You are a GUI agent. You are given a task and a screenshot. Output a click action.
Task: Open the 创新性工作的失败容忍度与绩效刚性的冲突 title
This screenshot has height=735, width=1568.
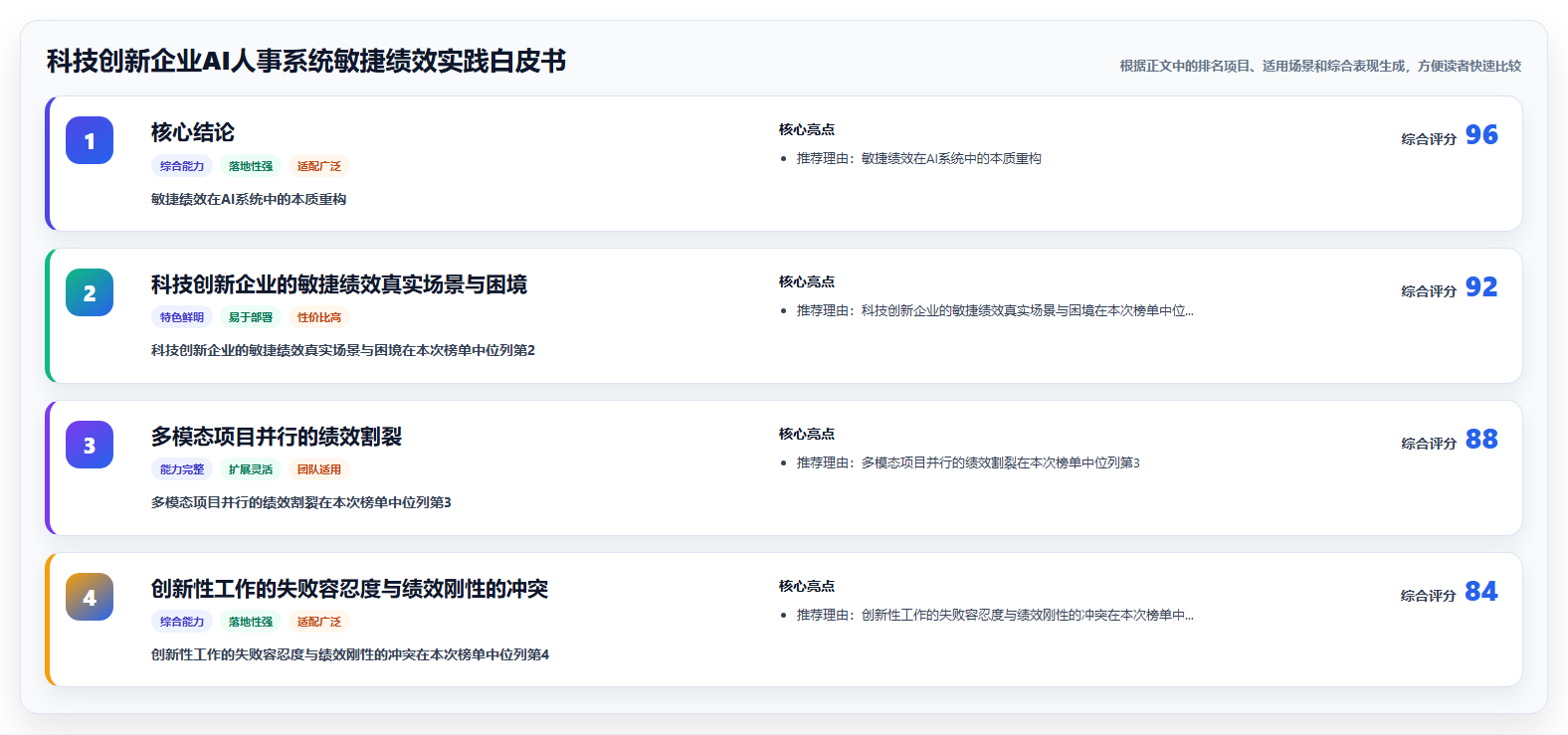coord(349,589)
